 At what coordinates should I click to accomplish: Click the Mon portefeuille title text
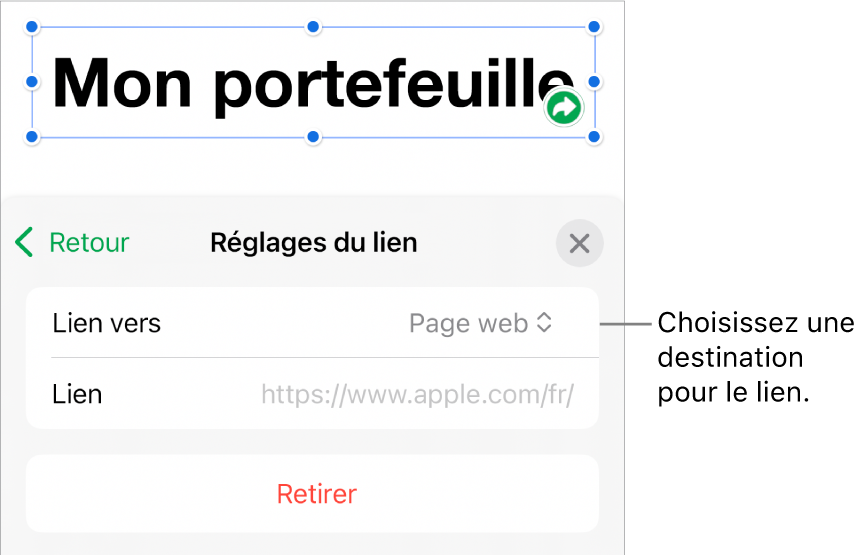tap(300, 82)
